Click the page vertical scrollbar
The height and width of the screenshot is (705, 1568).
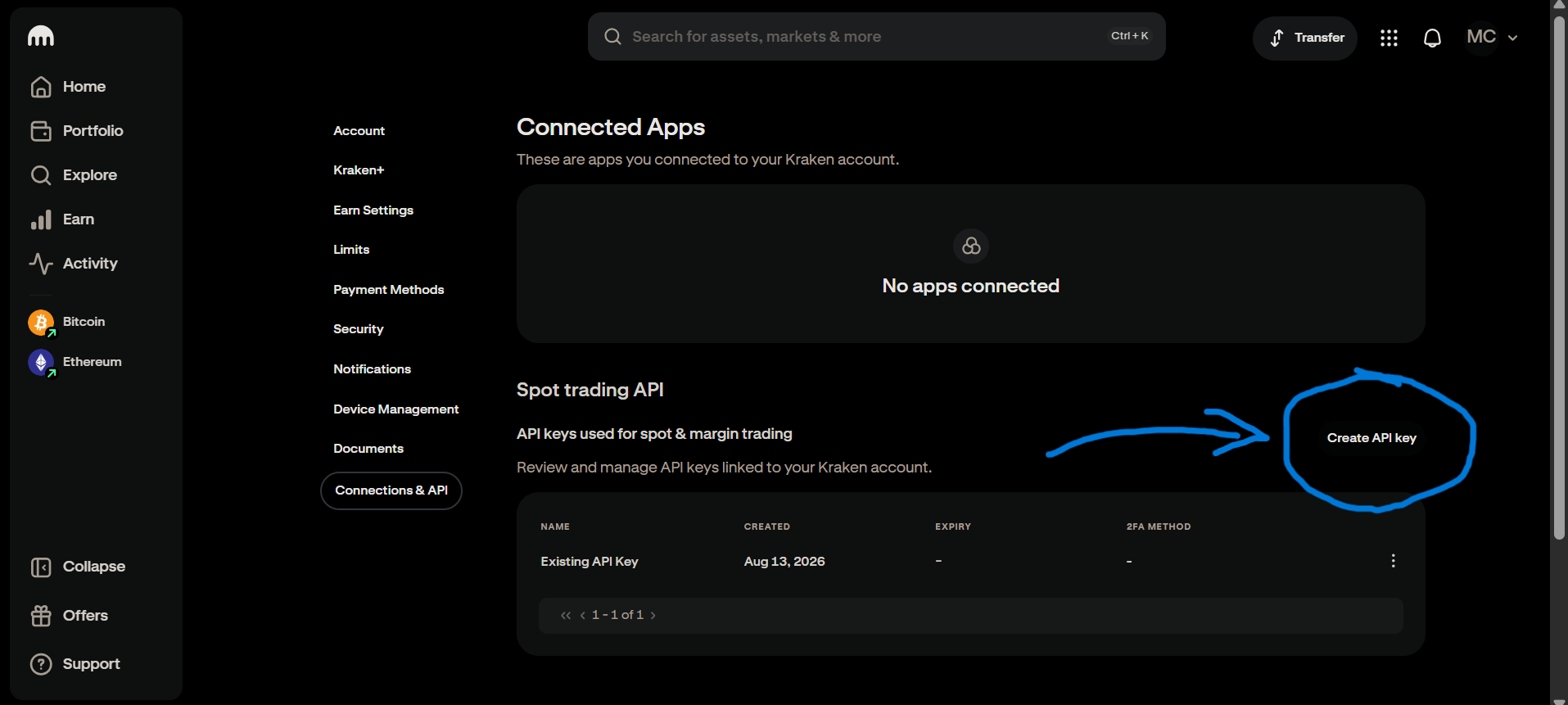pos(1559,277)
